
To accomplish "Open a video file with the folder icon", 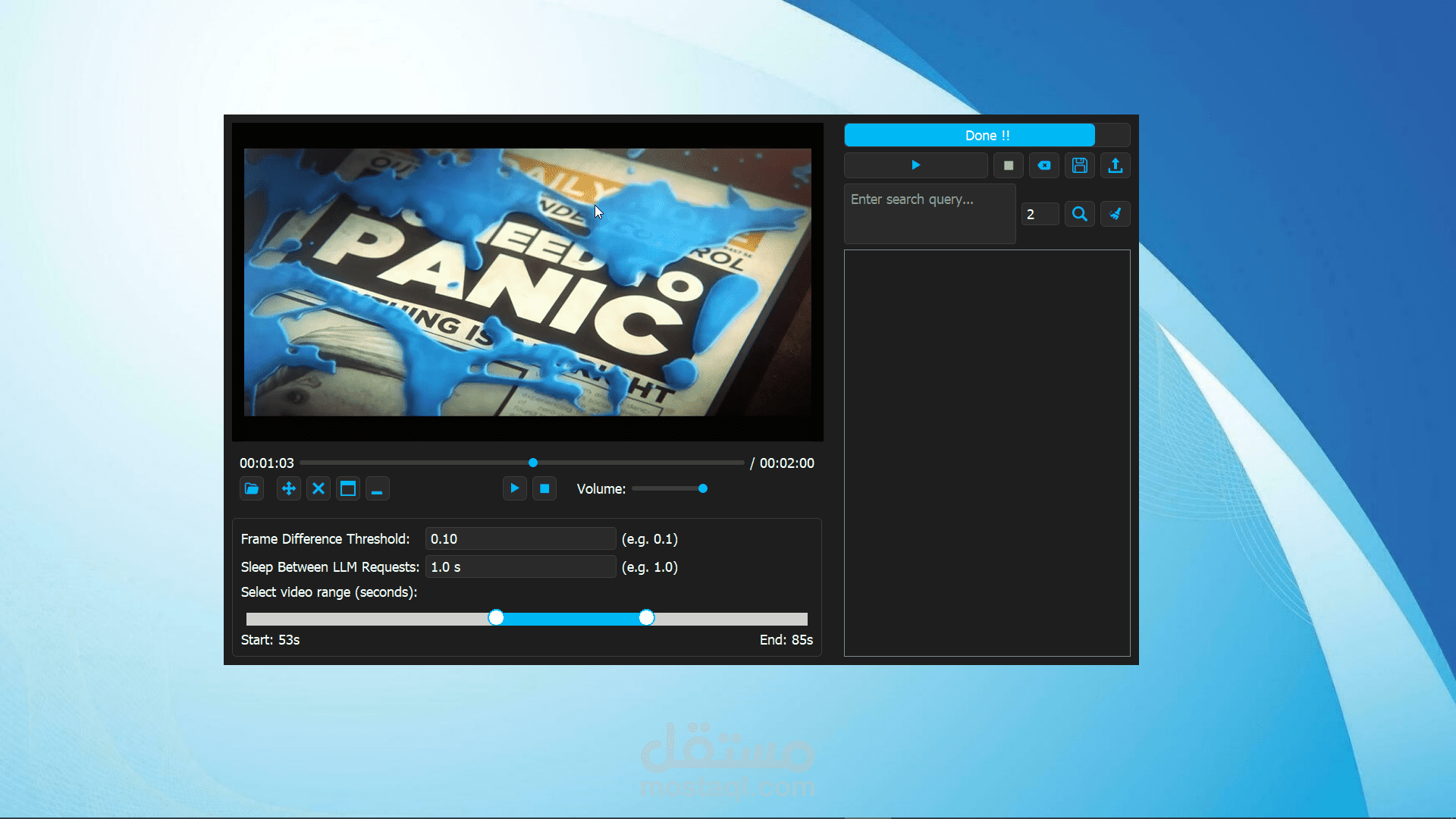I will coord(252,488).
